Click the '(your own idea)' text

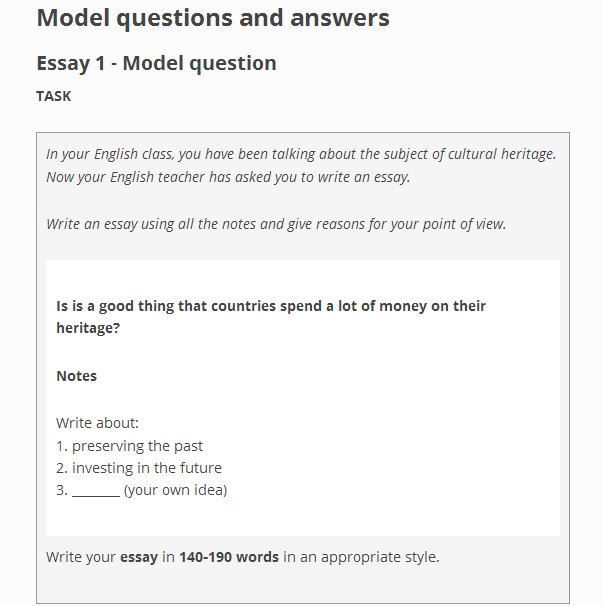click(175, 490)
